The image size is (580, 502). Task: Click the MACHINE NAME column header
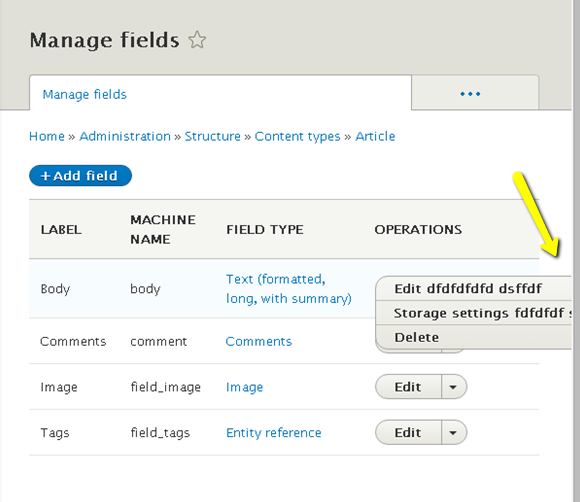(x=163, y=229)
